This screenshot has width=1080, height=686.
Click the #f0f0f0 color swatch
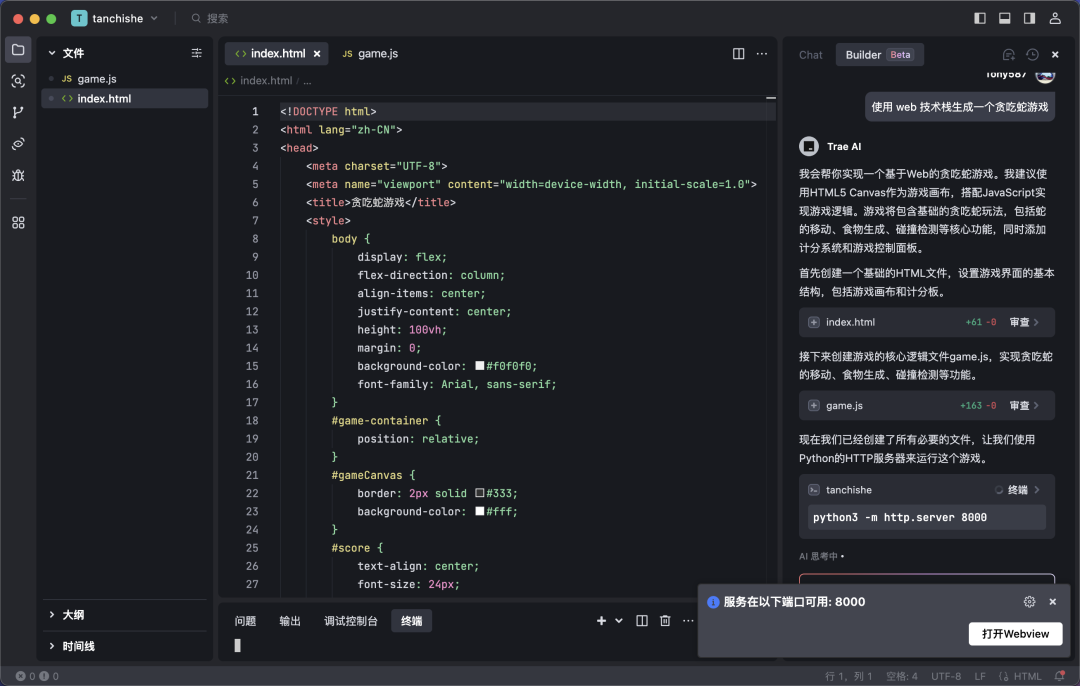pyautogui.click(x=480, y=366)
